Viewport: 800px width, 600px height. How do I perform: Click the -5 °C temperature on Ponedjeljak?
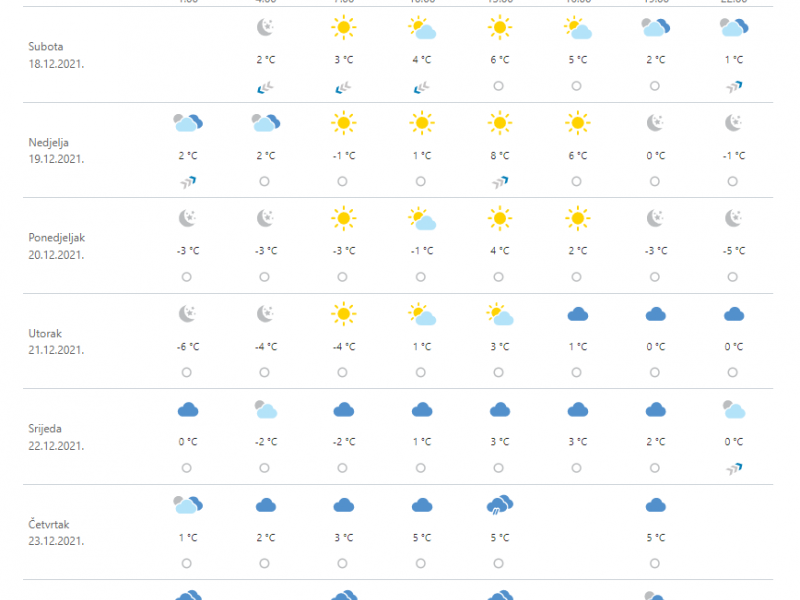(734, 251)
